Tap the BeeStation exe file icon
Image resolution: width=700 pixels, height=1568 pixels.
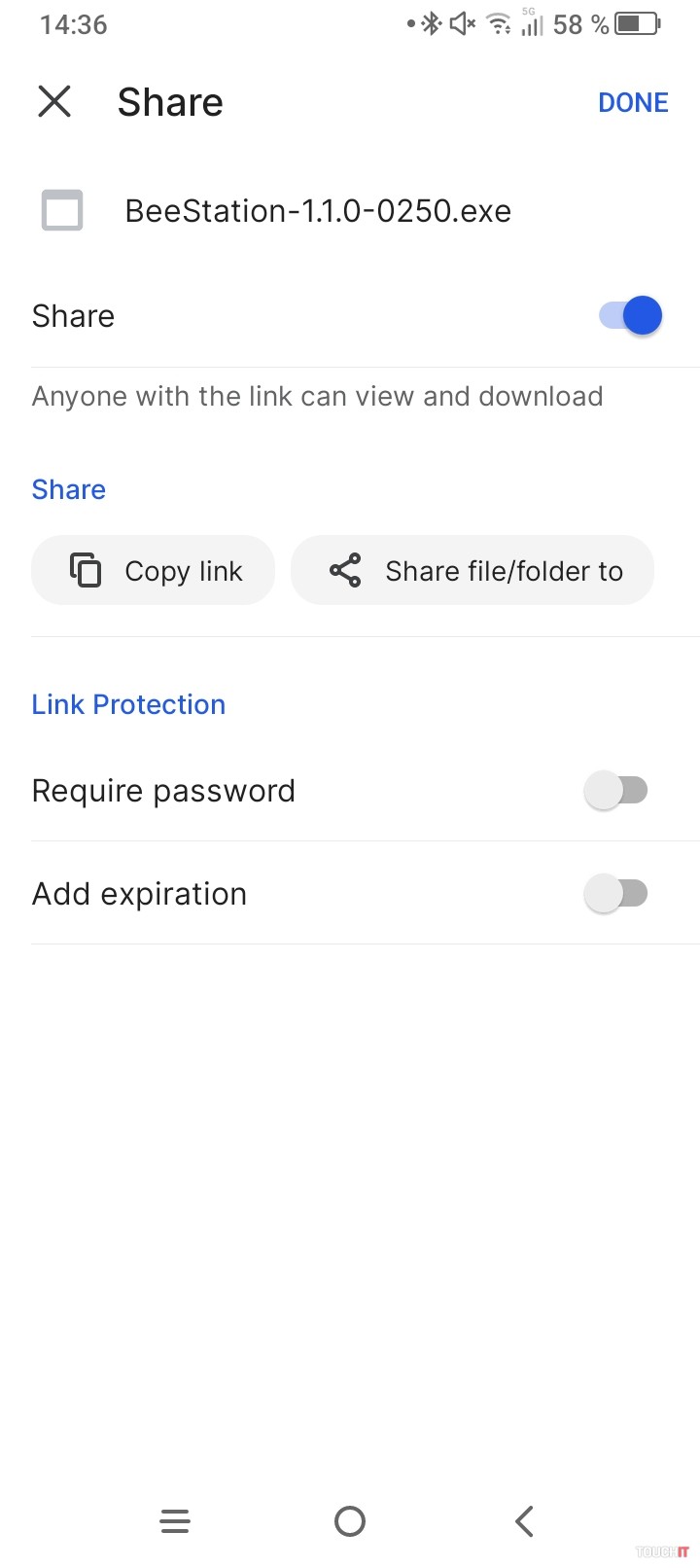62,210
